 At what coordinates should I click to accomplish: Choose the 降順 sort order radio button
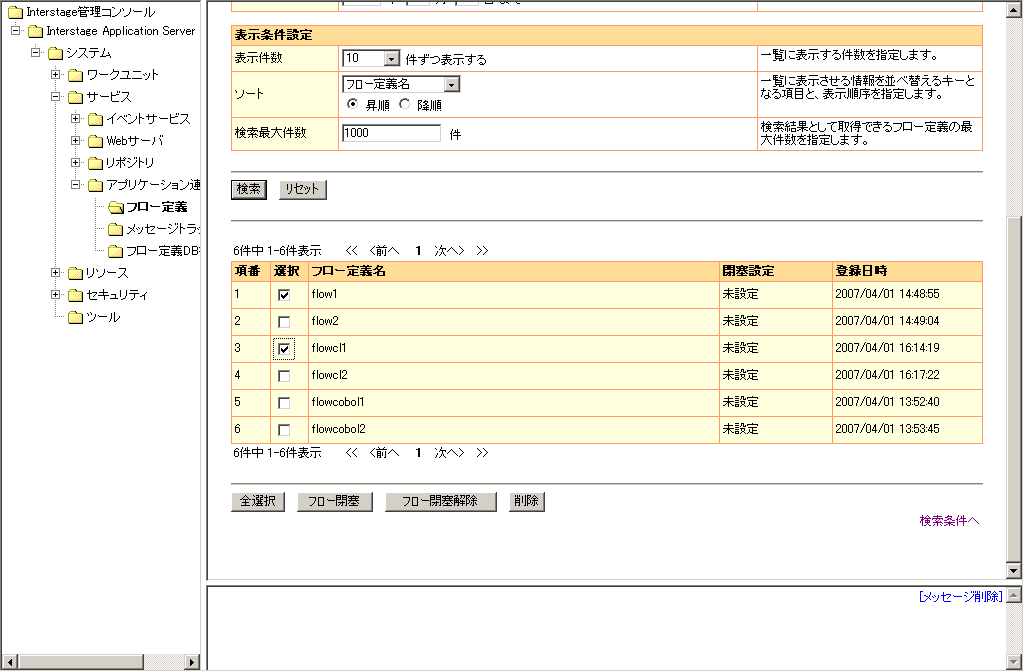tap(405, 104)
